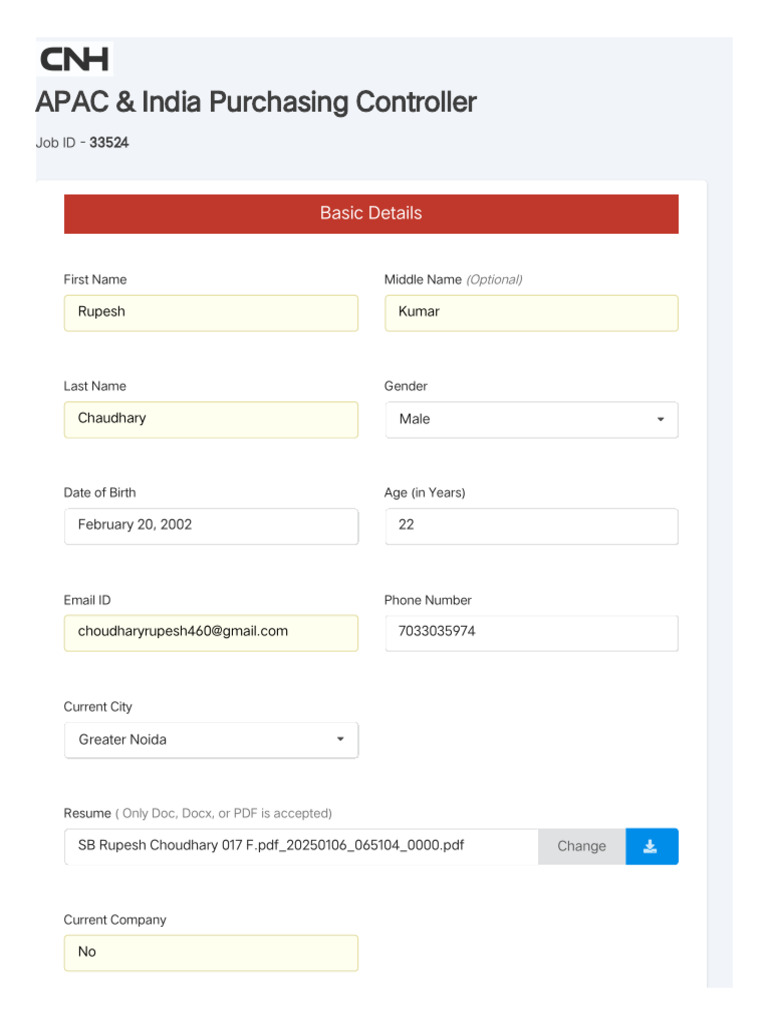Edit the Phone Number field
The image size is (768, 1024).
(531, 633)
